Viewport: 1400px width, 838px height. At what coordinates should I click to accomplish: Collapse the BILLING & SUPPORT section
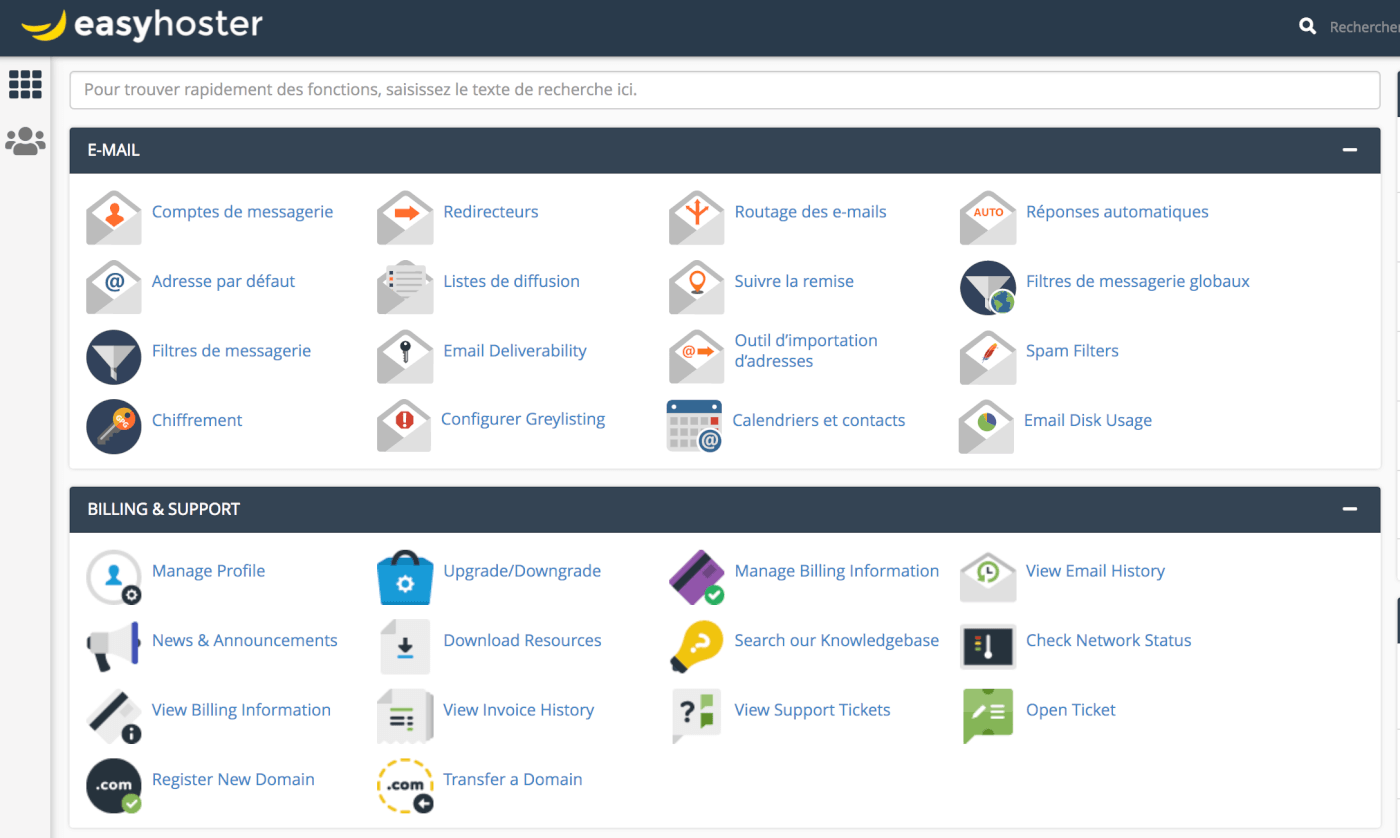point(1350,509)
